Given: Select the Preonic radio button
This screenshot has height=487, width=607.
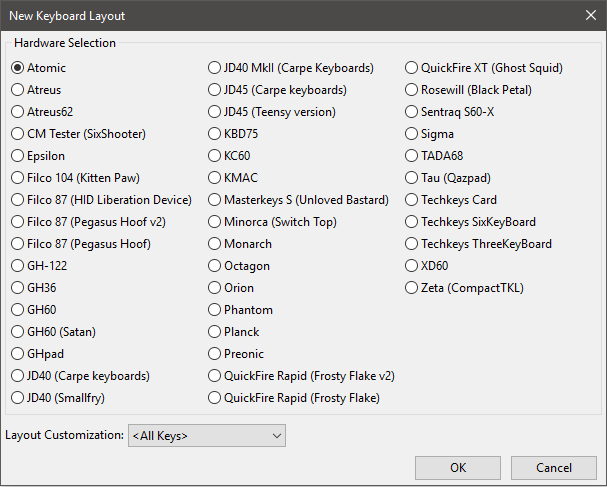Looking at the screenshot, I should [215, 354].
